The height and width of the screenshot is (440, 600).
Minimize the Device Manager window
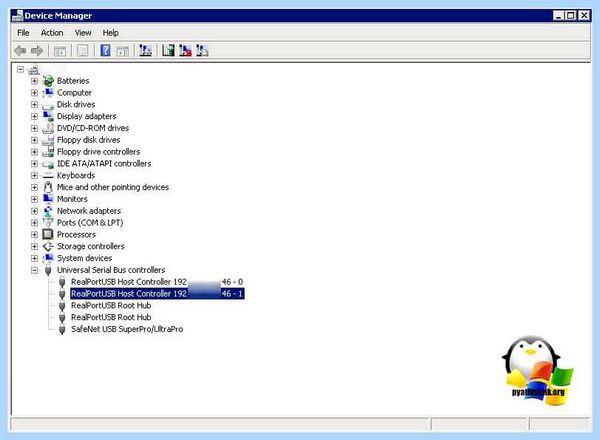click(x=559, y=16)
